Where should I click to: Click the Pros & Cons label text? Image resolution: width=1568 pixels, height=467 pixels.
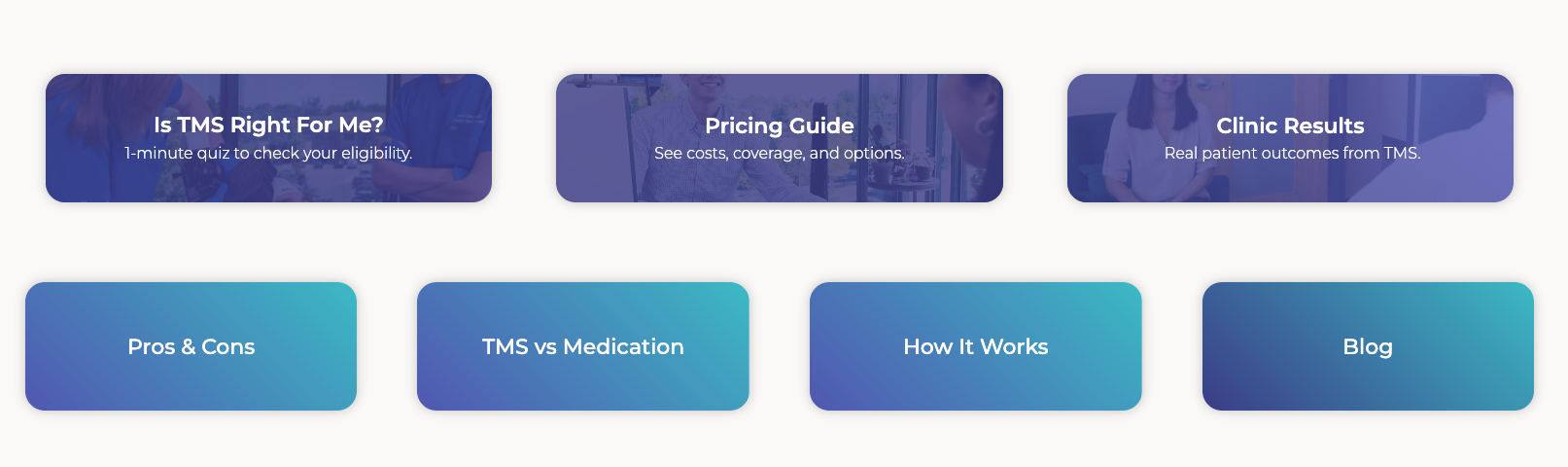pyautogui.click(x=192, y=346)
